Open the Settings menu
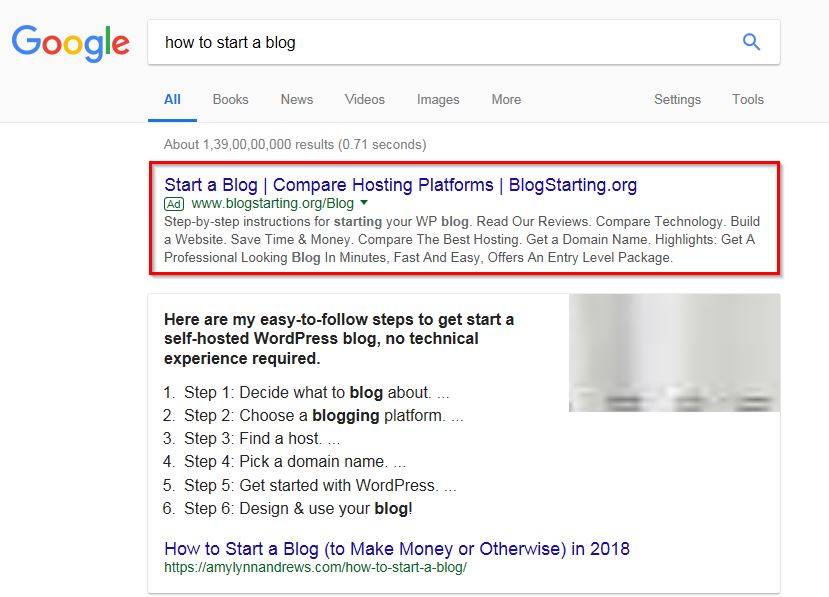 click(x=677, y=99)
